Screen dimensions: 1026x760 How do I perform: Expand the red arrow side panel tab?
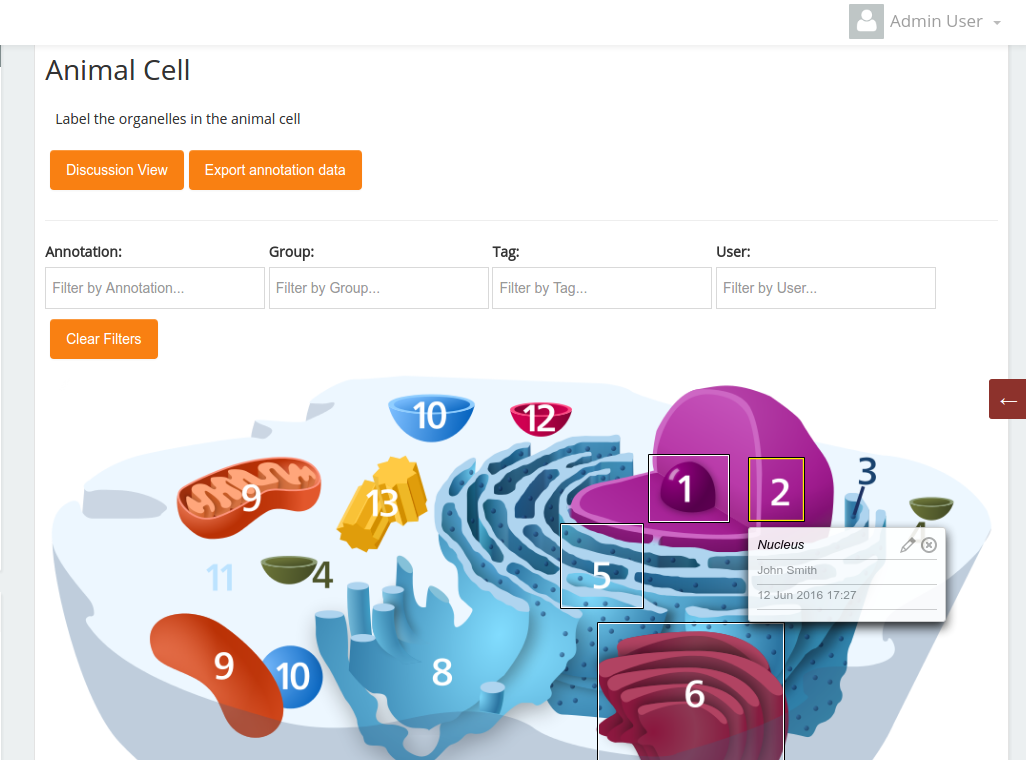(1007, 399)
